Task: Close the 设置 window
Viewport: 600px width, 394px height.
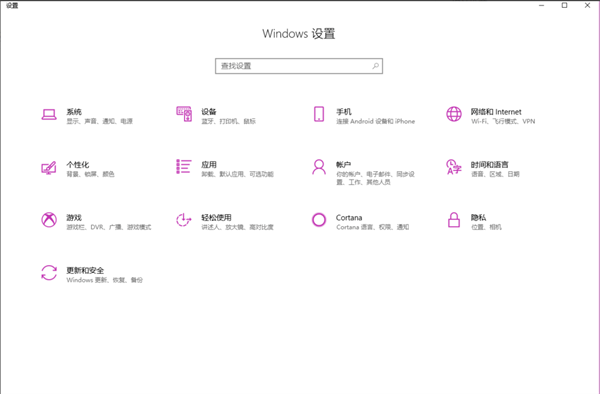Action: (587, 5)
